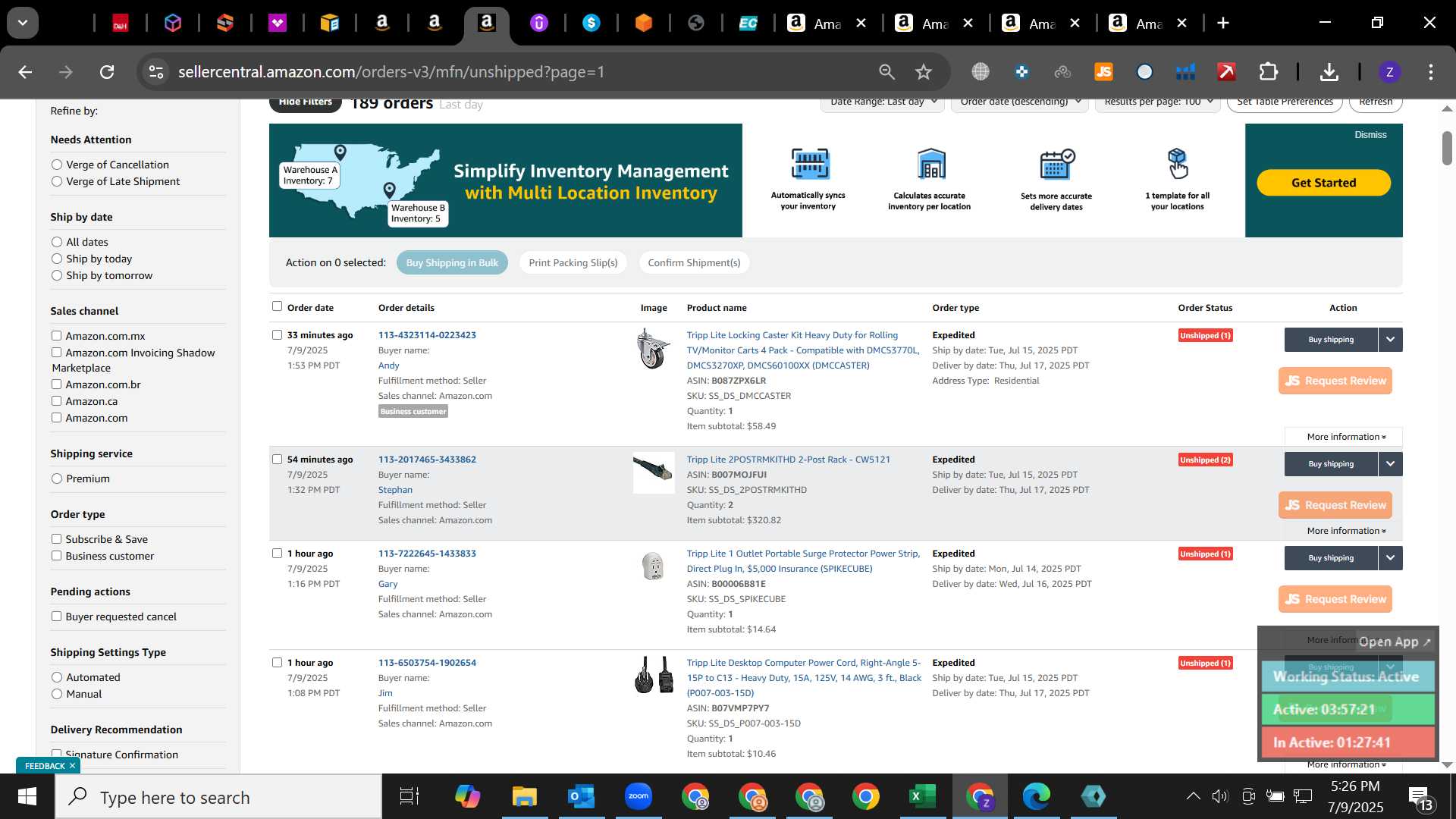1456x819 pixels.
Task: Check the Amazon.com.mx sales channel
Action: tap(56, 335)
